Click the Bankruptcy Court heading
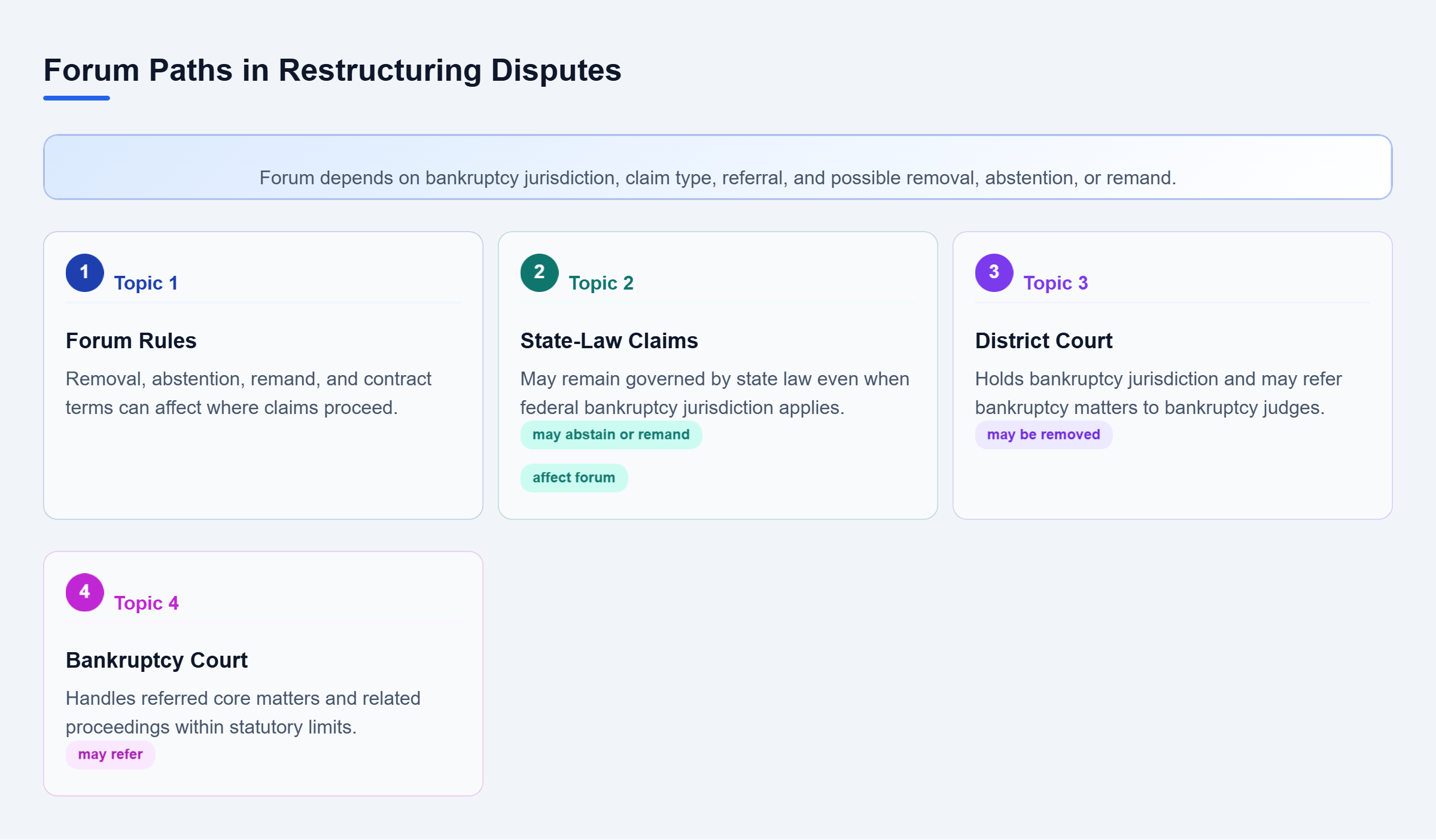Viewport: 1436px width, 840px height. point(157,661)
